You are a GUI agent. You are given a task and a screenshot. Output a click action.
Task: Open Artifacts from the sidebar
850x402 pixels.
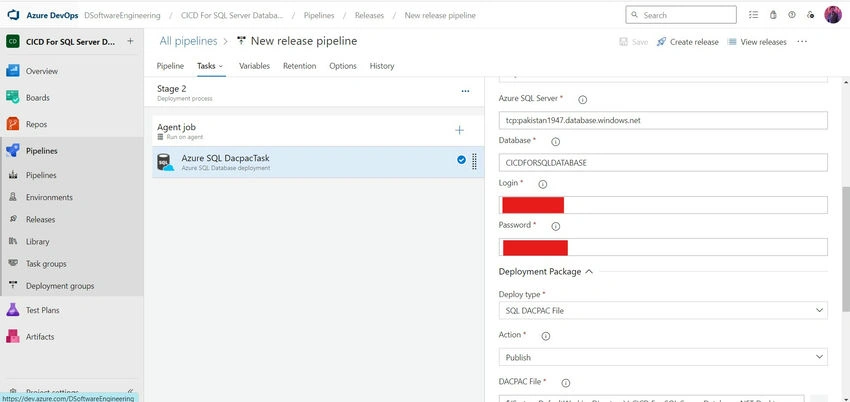click(40, 336)
